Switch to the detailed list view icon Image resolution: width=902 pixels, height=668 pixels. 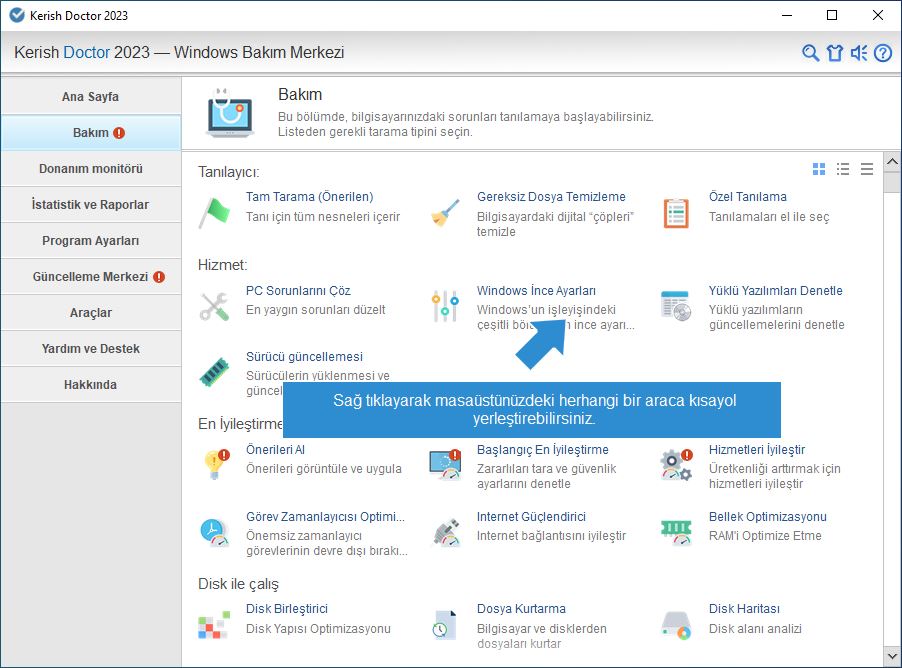(843, 169)
